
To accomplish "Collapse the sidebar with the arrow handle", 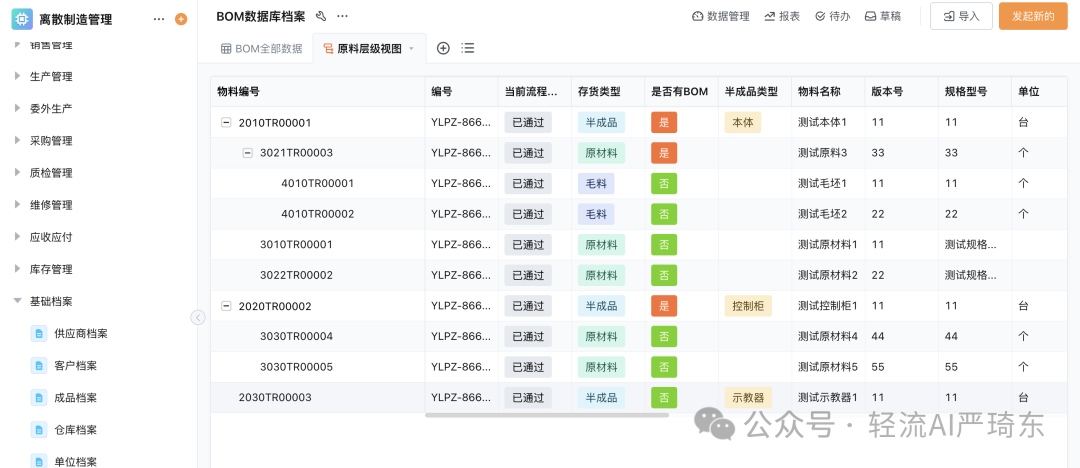I will 198,317.
